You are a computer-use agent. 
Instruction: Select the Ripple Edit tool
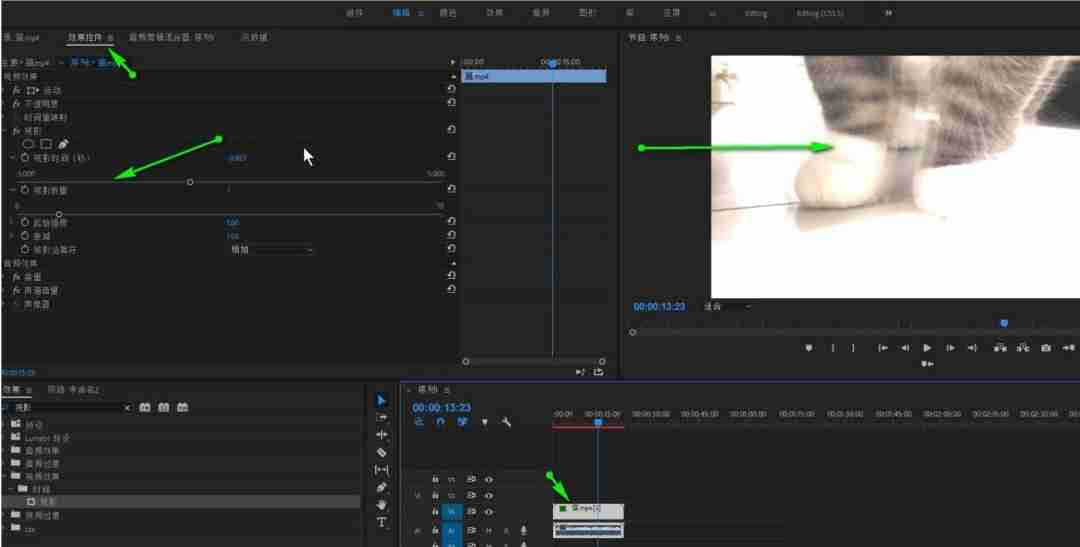click(x=382, y=435)
